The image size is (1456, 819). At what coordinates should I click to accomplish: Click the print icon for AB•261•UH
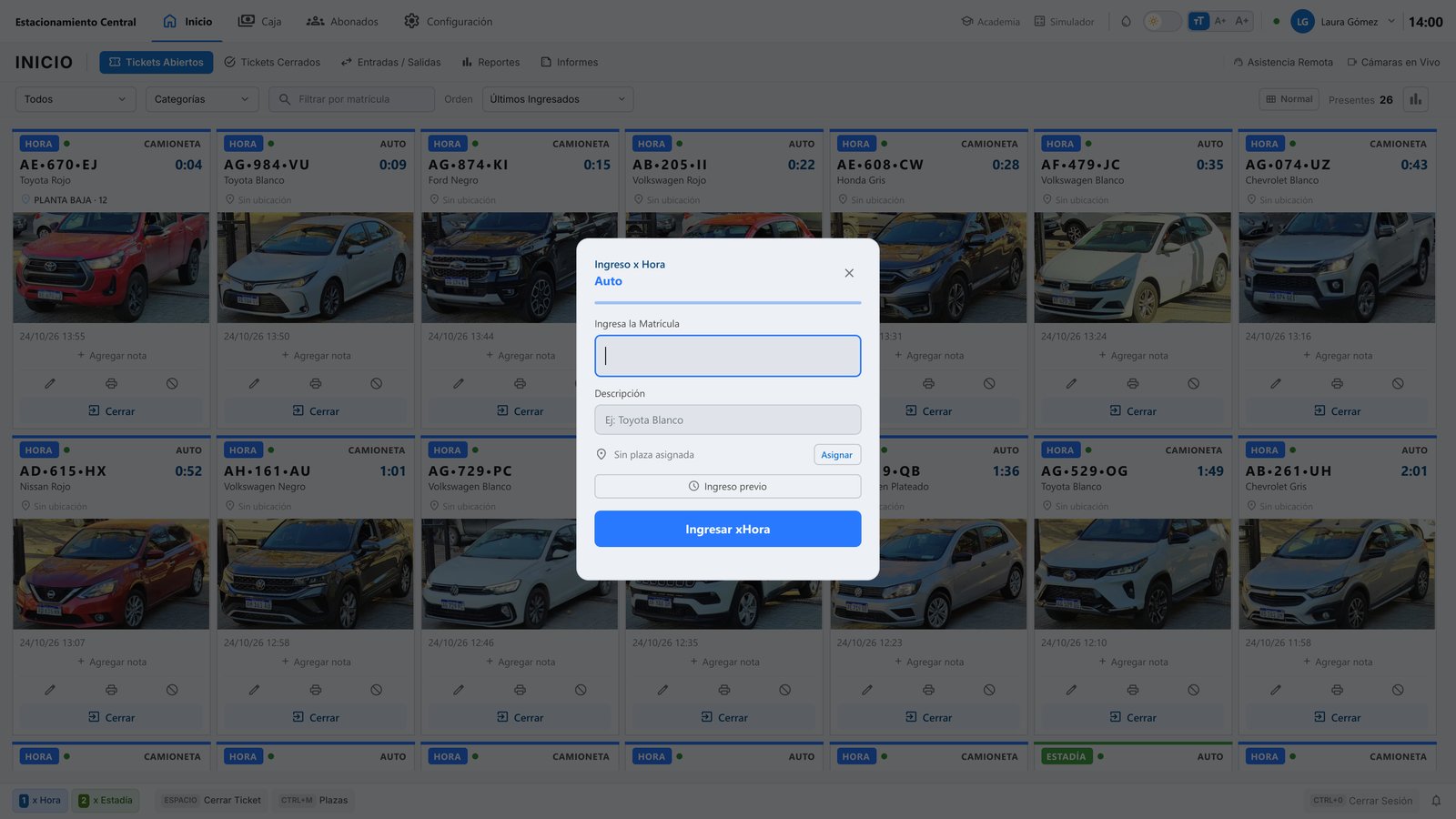coord(1337,690)
